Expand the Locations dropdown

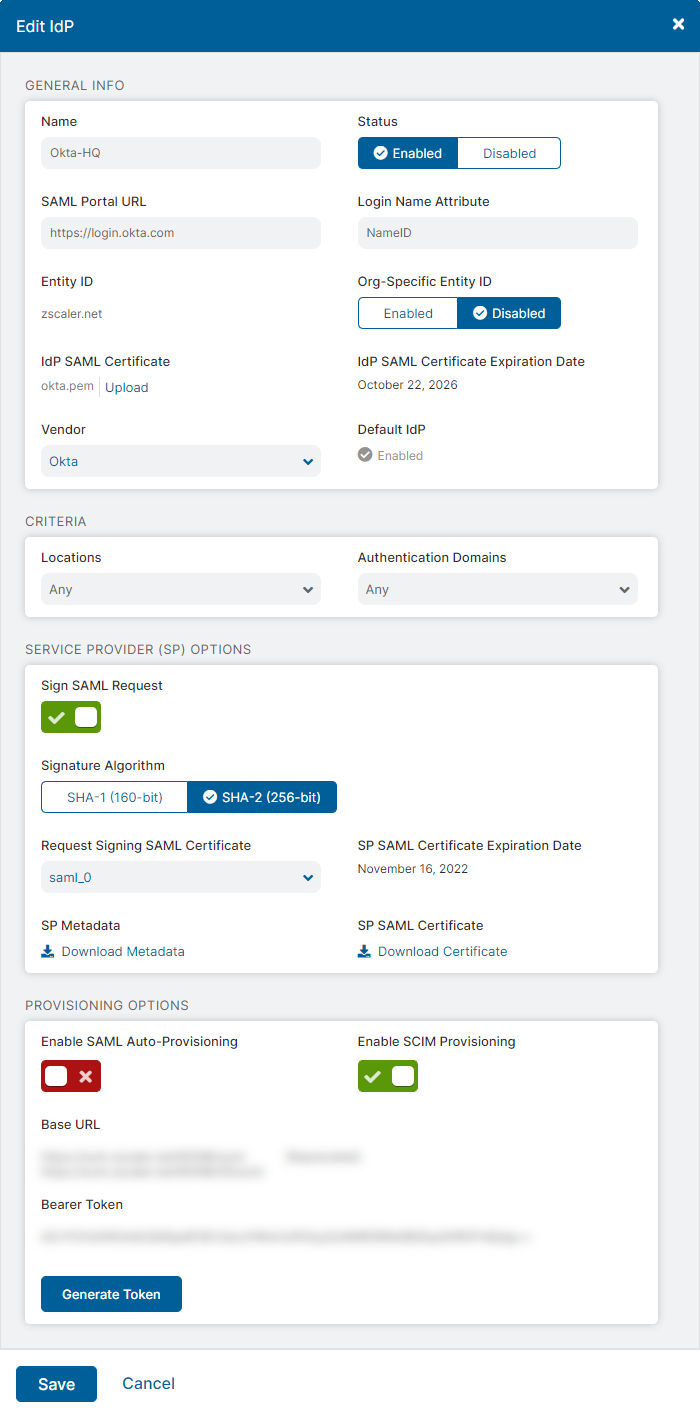[181, 589]
